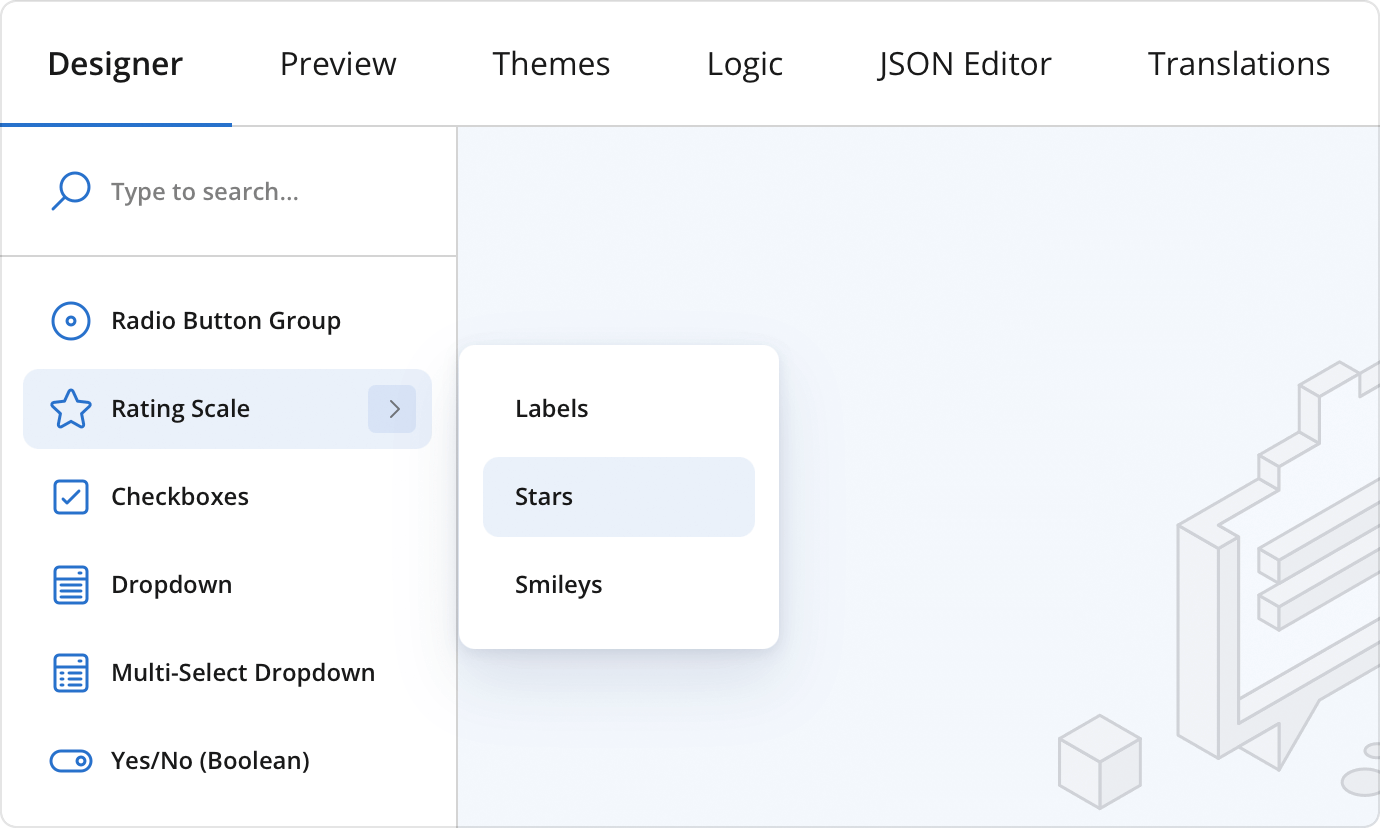Select the Radio Button Group question type
Viewport: 1380px width, 828px height.
(225, 320)
